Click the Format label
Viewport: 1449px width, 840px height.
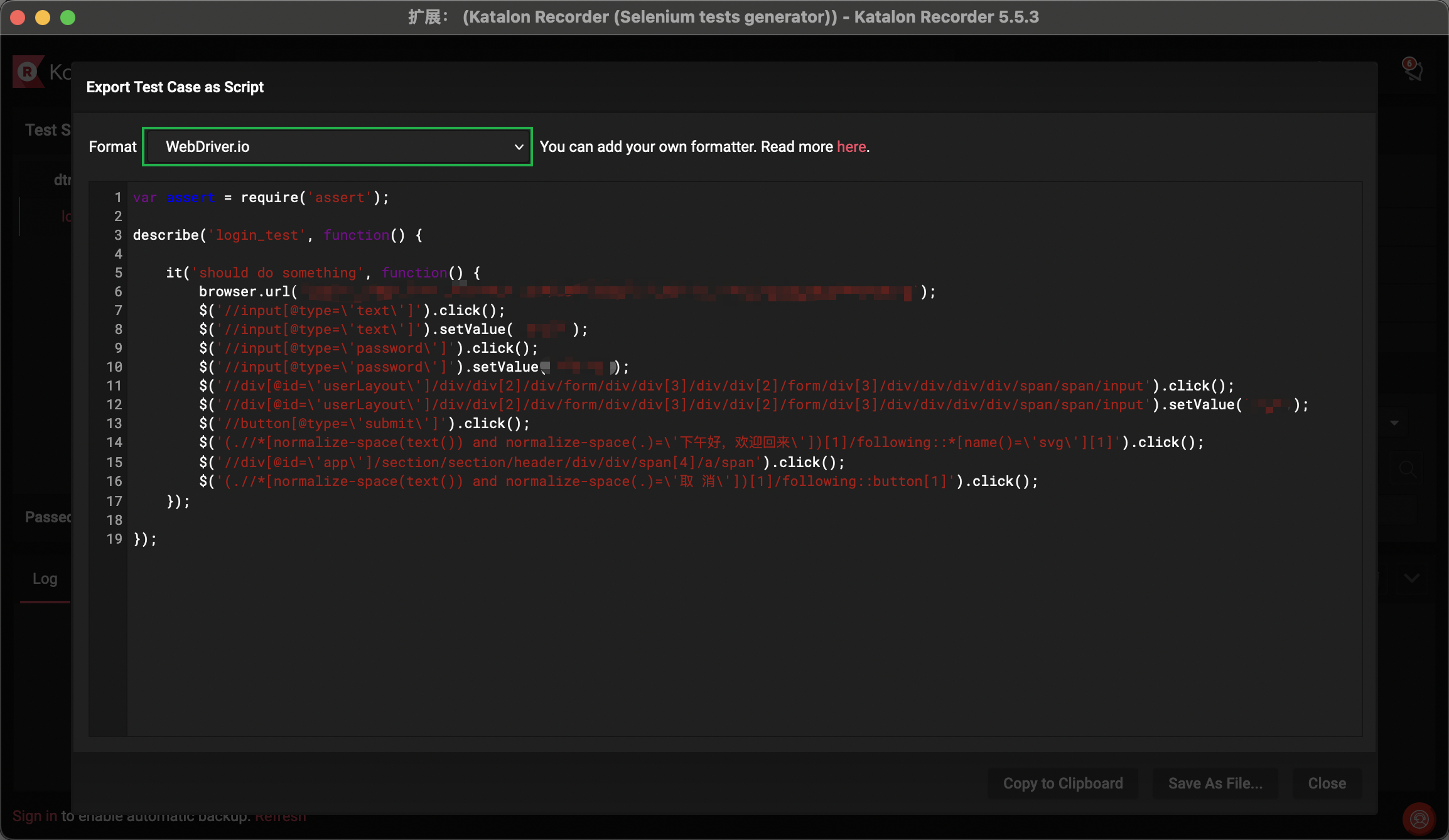(x=112, y=146)
